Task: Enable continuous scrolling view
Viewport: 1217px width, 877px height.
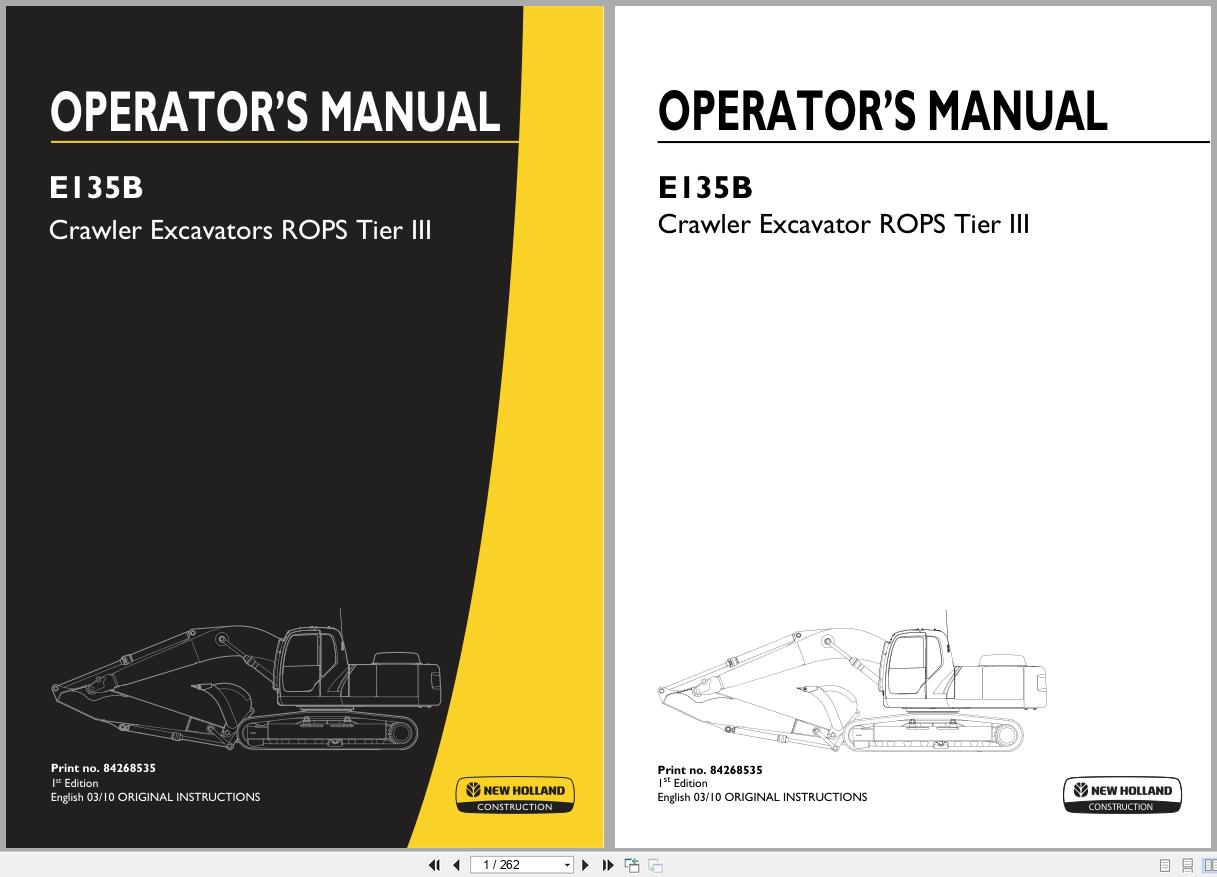Action: coord(1187,865)
